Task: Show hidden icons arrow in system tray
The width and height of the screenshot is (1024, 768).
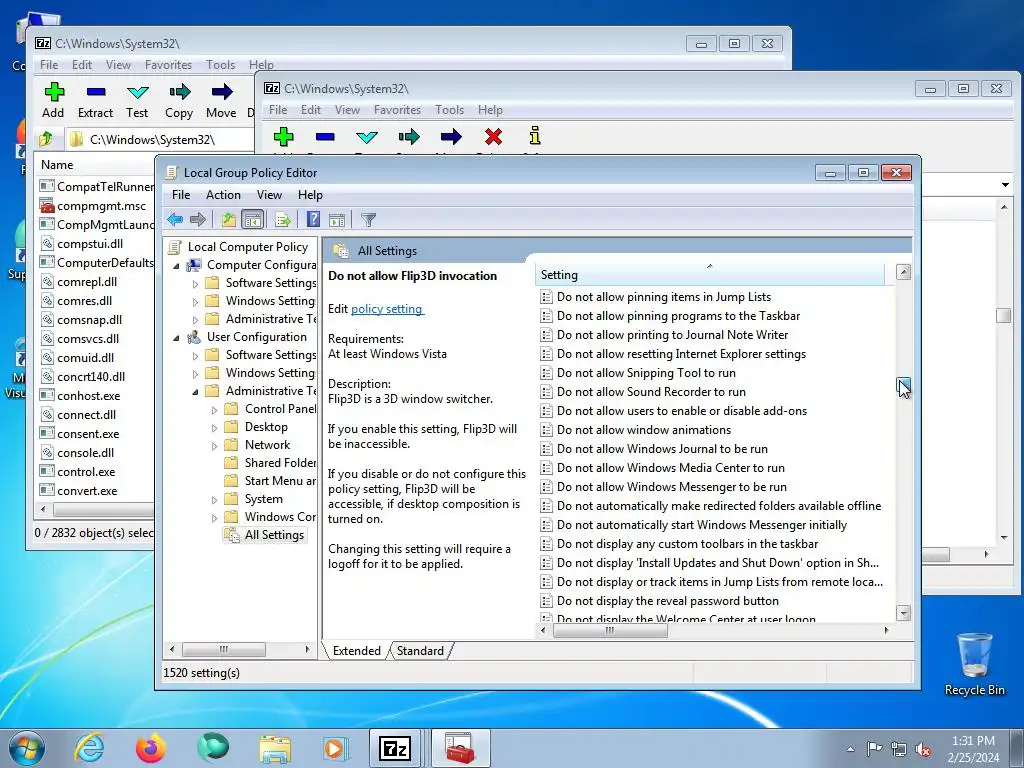Action: click(850, 749)
